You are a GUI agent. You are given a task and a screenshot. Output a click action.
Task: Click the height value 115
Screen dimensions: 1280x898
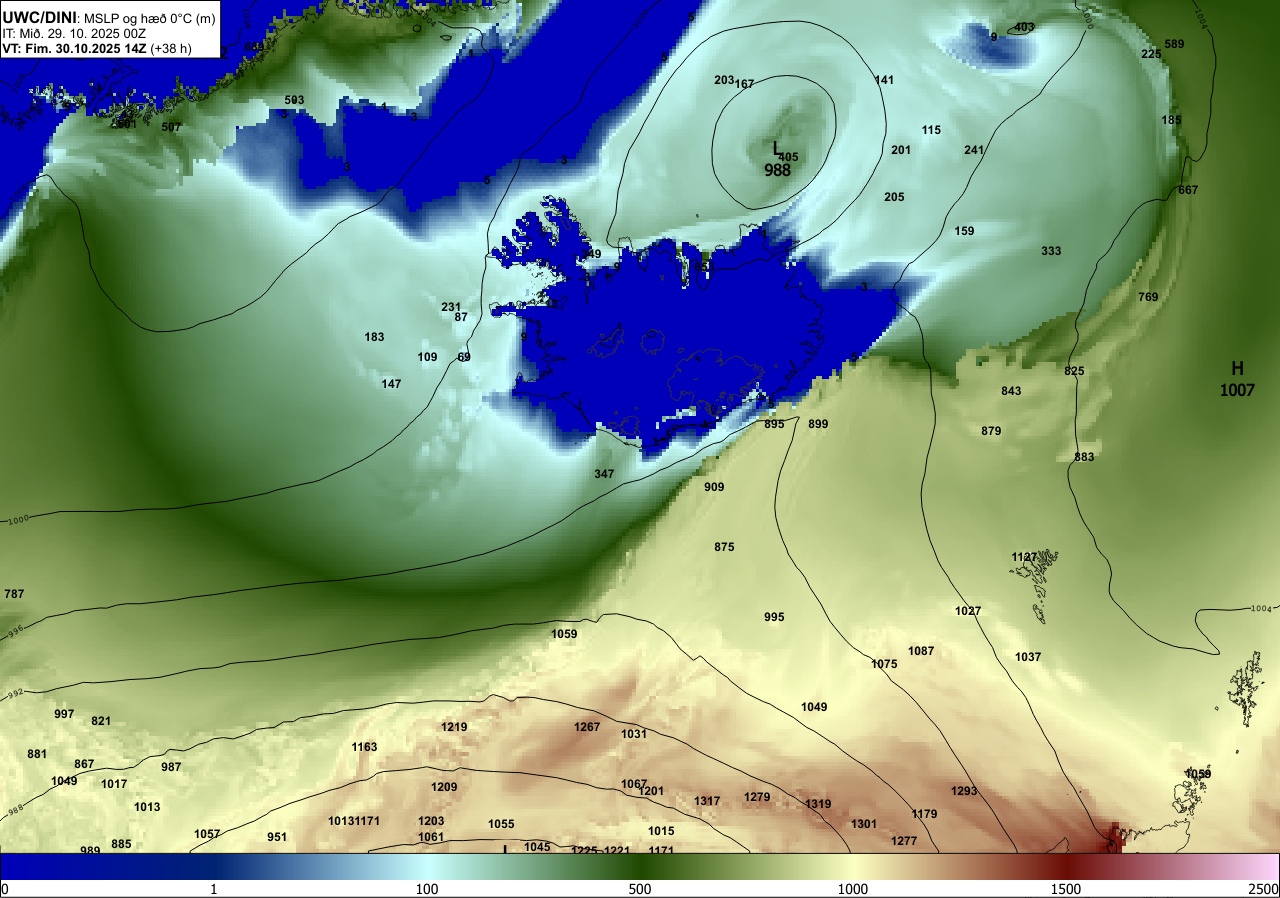coord(931,130)
